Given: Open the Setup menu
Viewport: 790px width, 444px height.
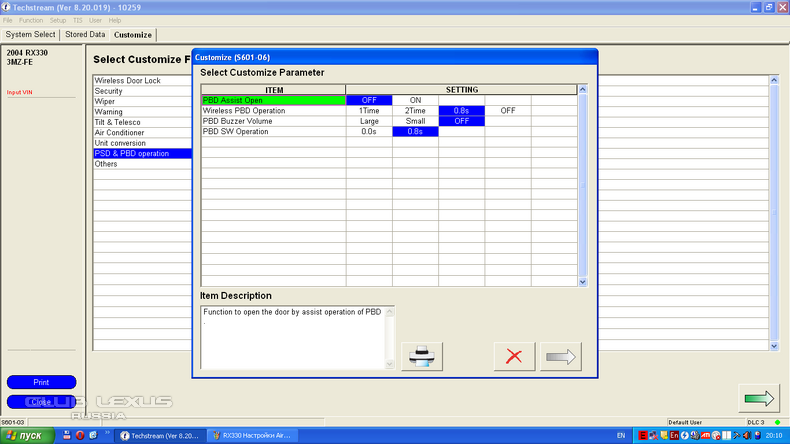Looking at the screenshot, I should pos(58,20).
